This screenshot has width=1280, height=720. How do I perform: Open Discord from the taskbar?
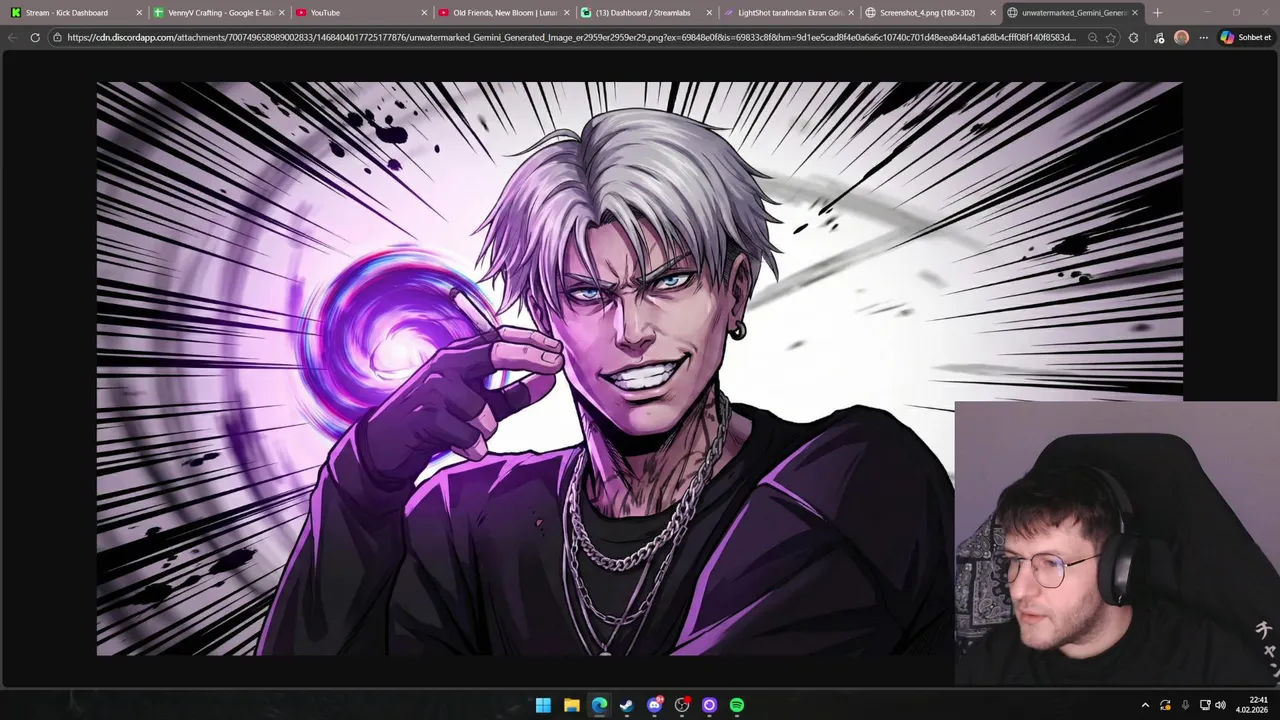coord(655,705)
